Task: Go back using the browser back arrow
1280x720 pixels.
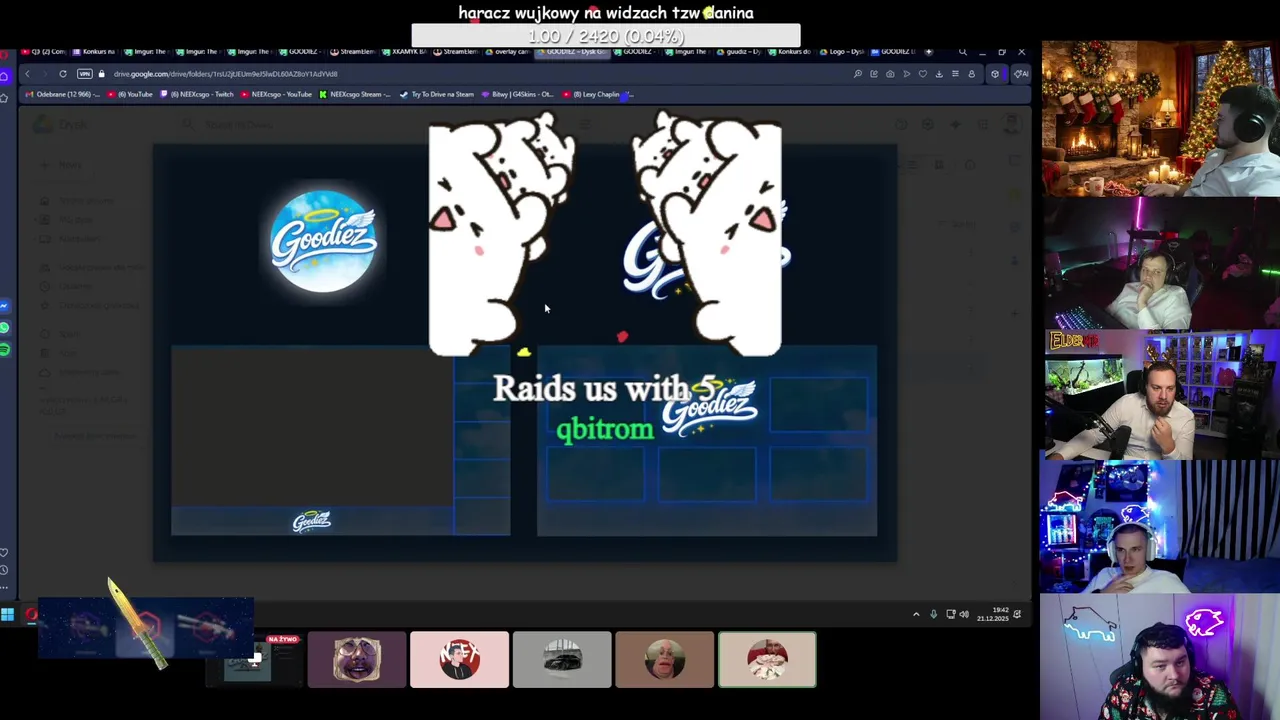Action: 27,74
